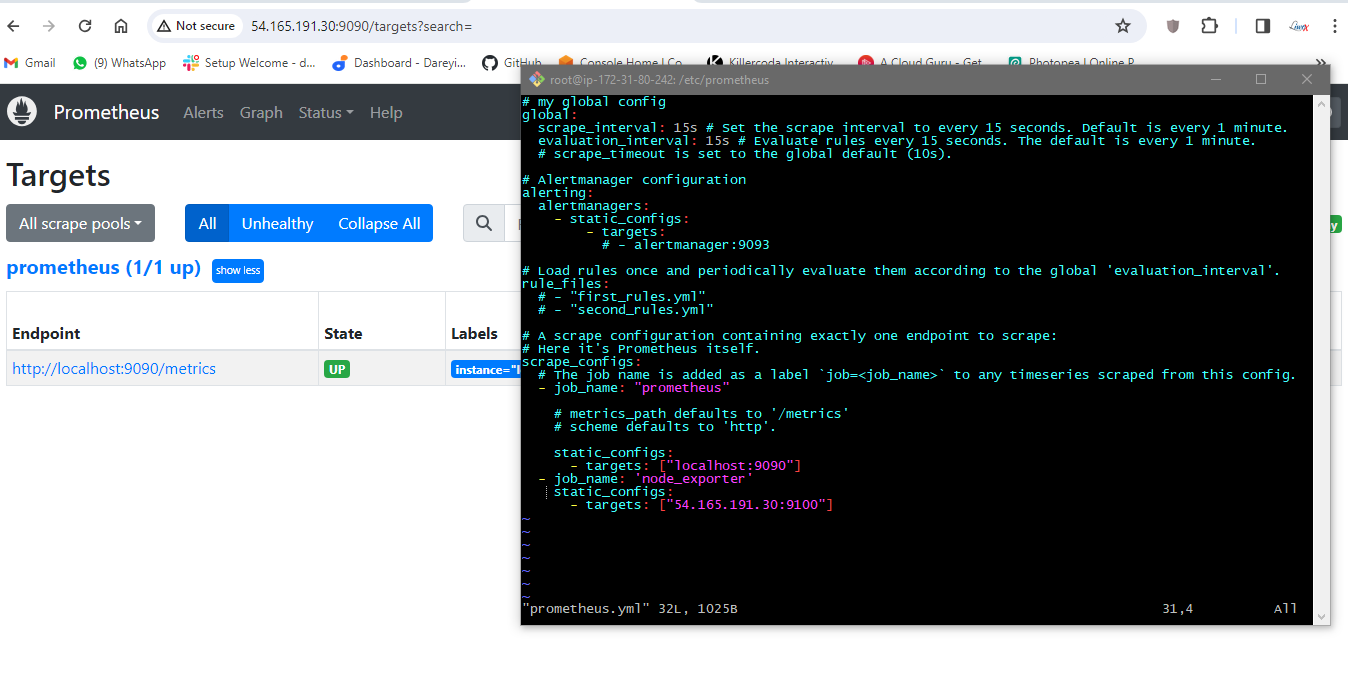Expand the All scrape pools dropdown

coord(80,223)
